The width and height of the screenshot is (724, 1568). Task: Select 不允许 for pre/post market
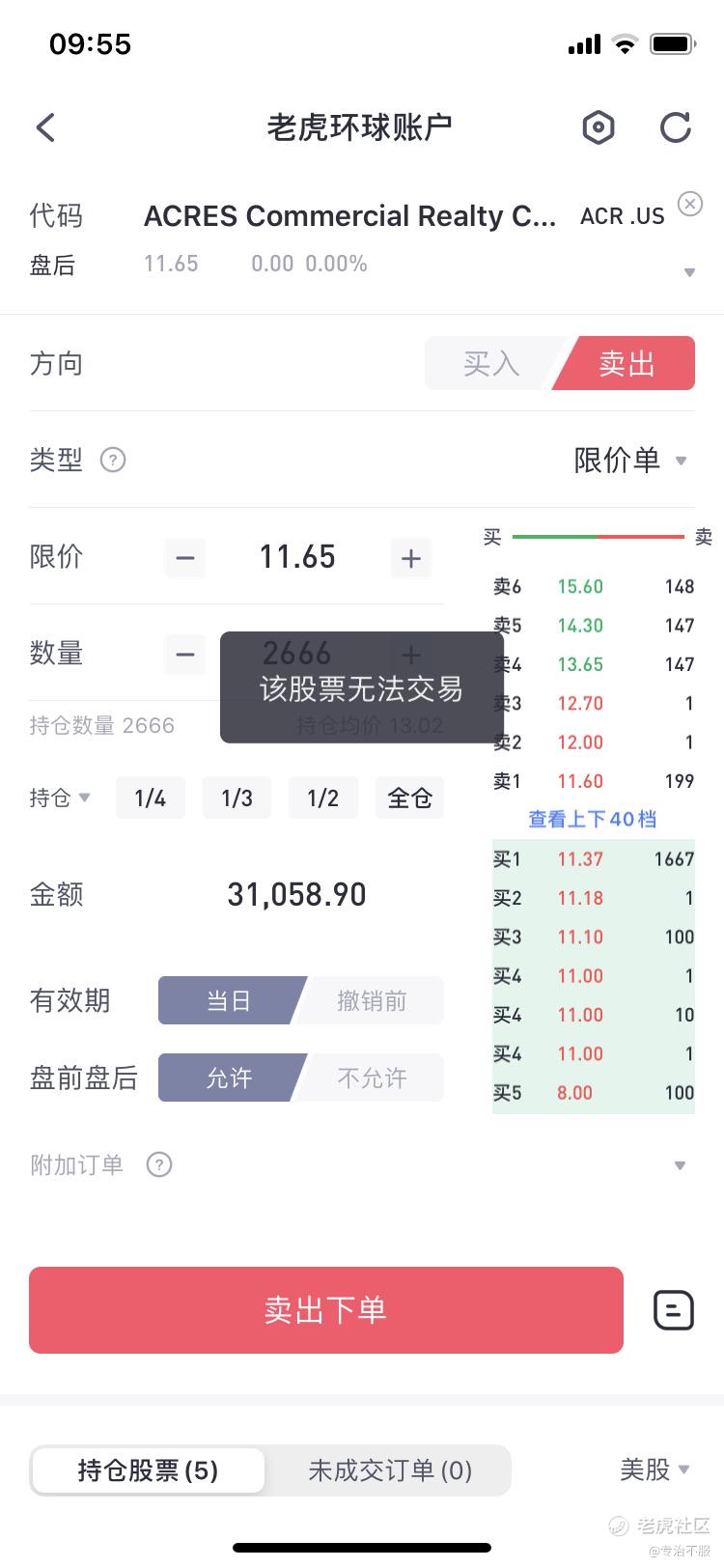point(372,1078)
